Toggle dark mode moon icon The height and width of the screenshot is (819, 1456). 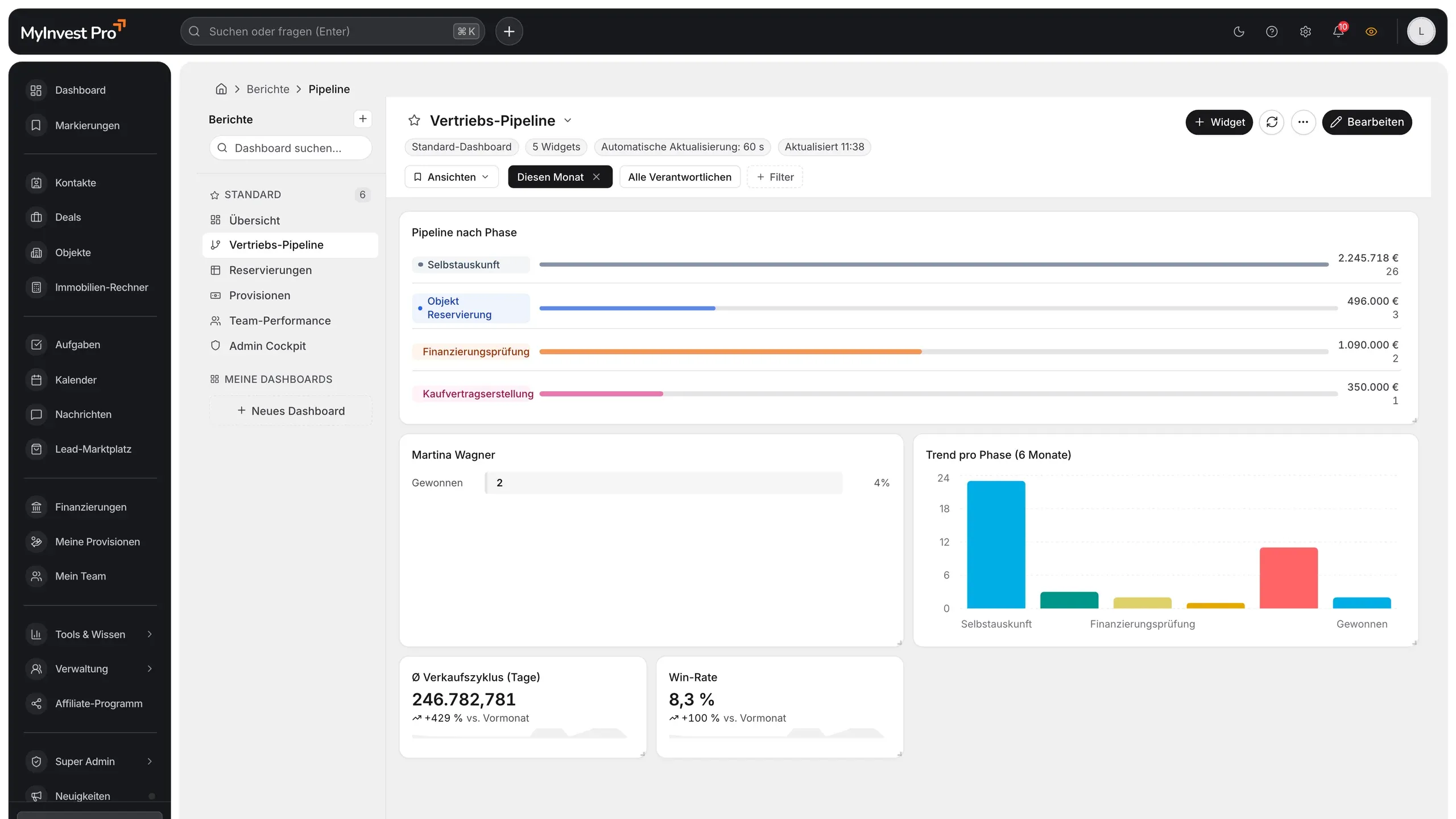(x=1239, y=32)
